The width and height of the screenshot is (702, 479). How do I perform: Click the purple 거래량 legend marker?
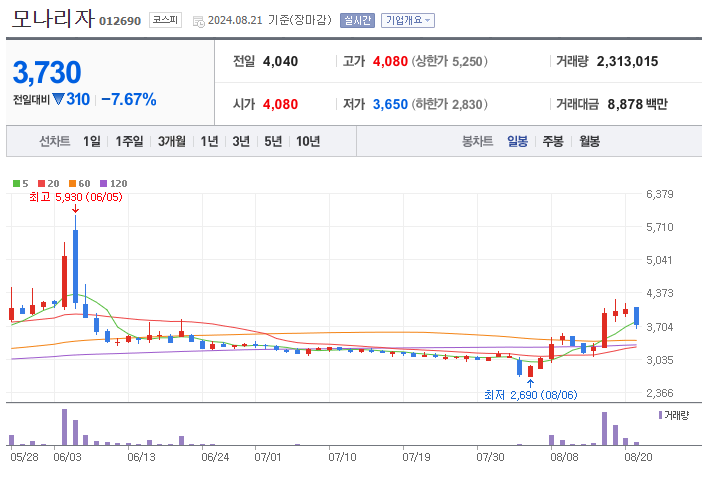coord(660,415)
